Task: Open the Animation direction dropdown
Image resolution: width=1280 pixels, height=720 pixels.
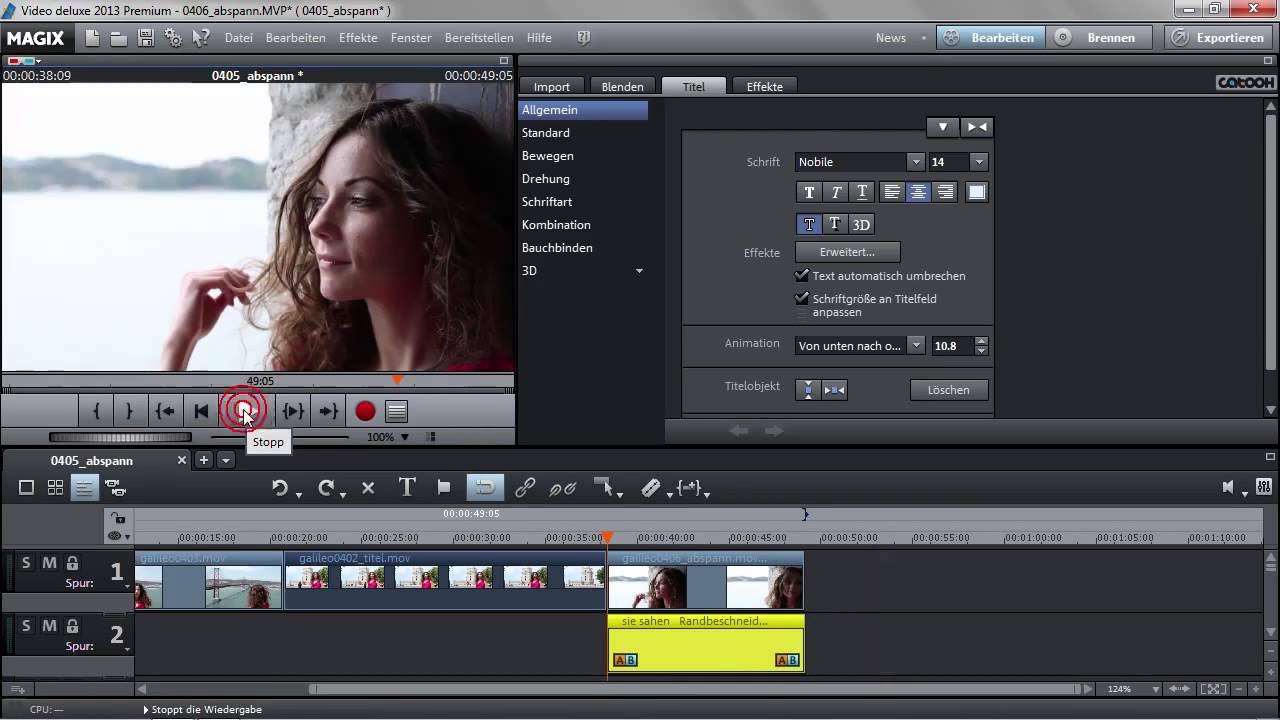Action: click(x=915, y=346)
